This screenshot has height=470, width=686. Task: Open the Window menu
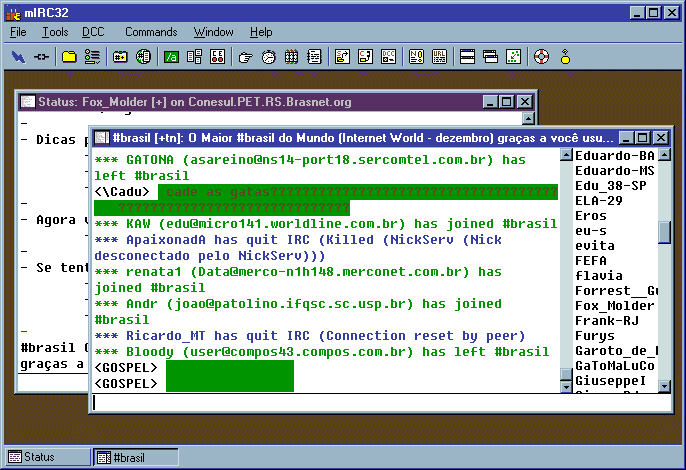[x=214, y=32]
